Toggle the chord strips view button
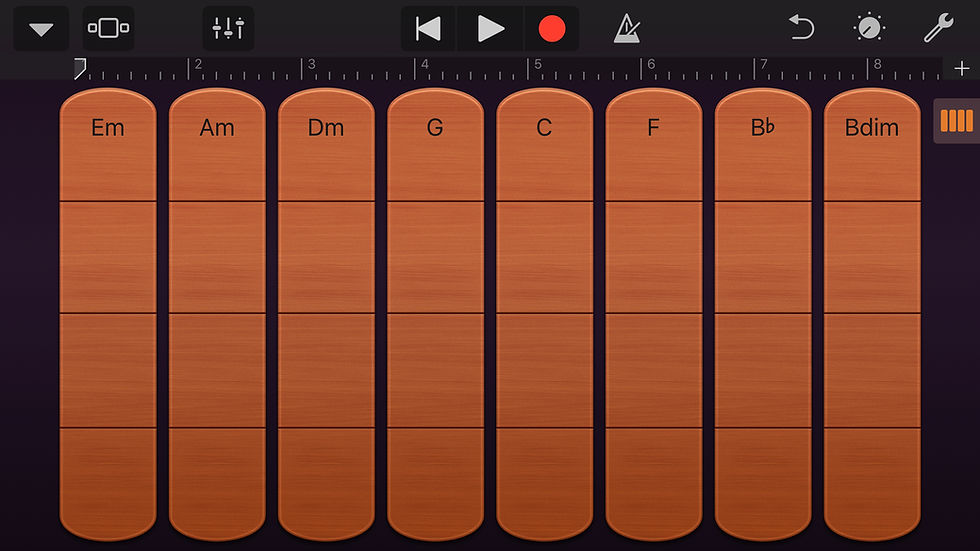The image size is (980, 551). [x=956, y=121]
